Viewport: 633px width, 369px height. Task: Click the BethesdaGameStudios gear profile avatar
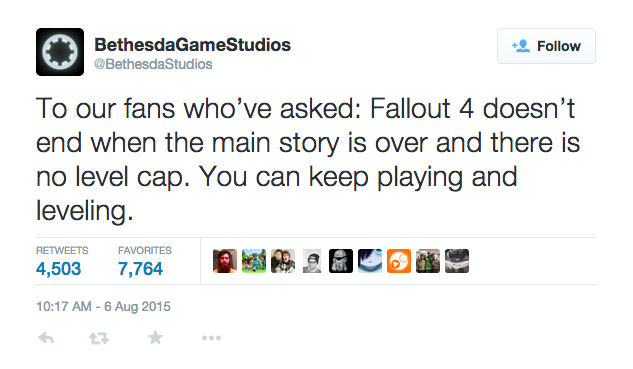pyautogui.click(x=60, y=52)
